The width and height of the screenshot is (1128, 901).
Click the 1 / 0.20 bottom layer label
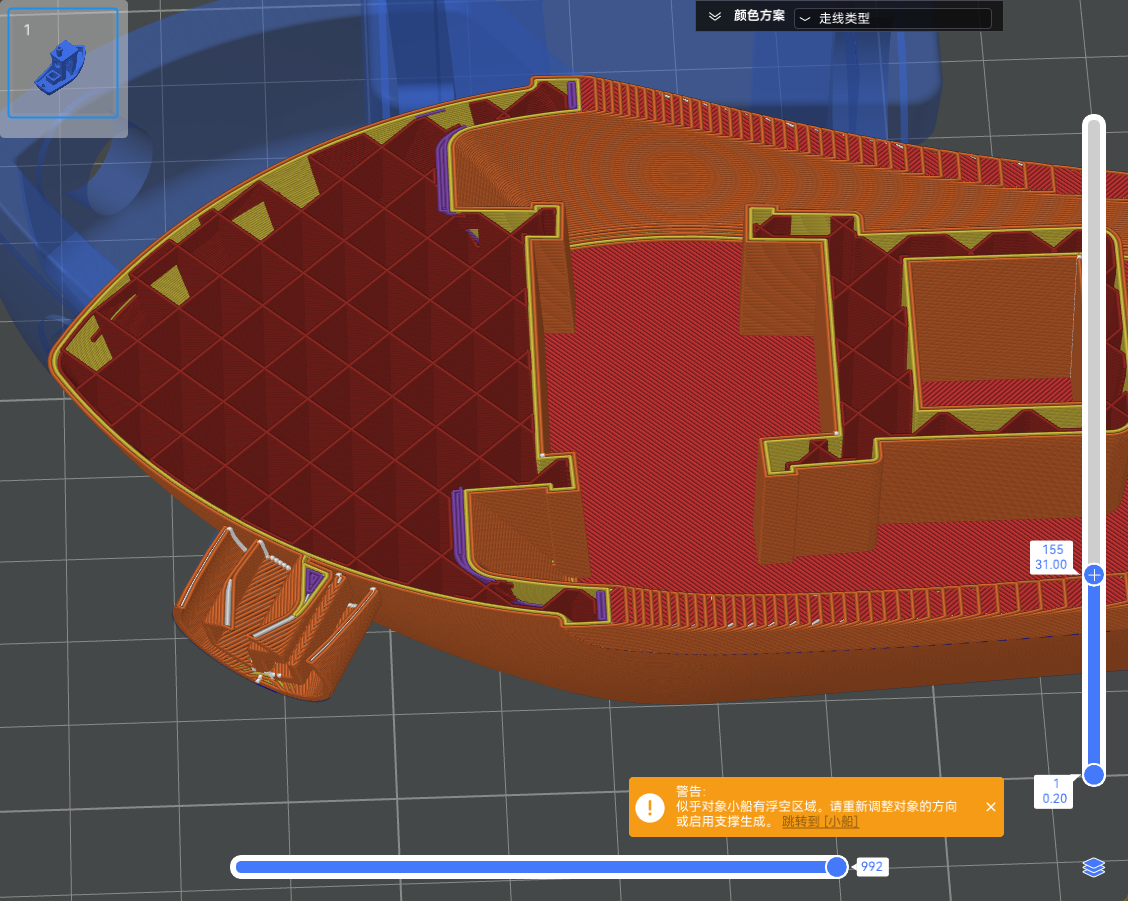tap(1054, 791)
